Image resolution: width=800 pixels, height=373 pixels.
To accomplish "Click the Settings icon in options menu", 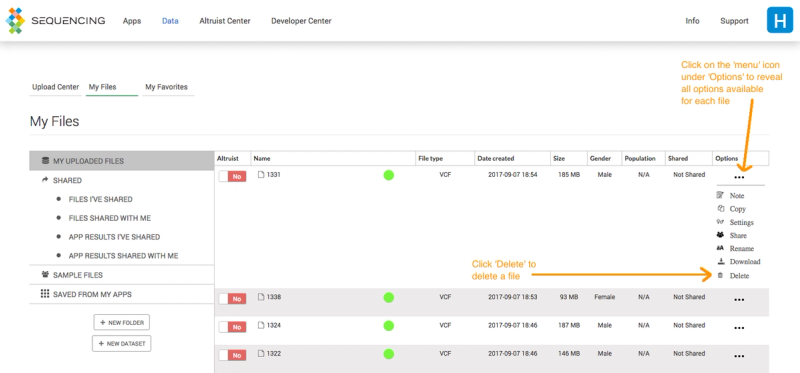I will pos(720,222).
